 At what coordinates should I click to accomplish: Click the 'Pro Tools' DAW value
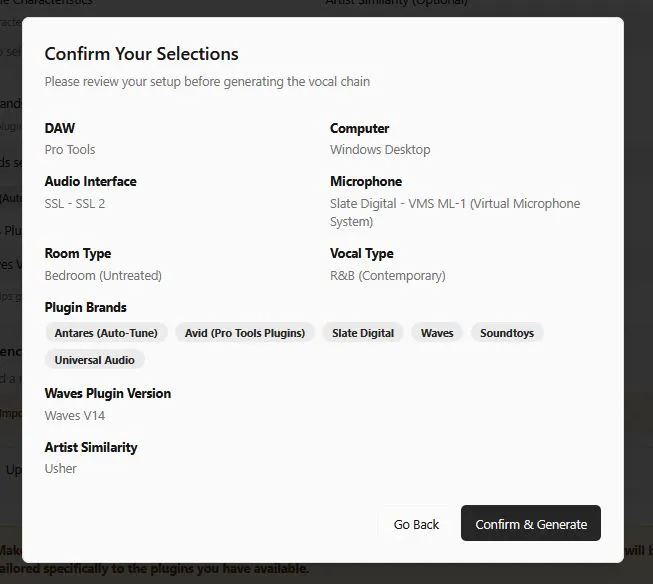70,150
